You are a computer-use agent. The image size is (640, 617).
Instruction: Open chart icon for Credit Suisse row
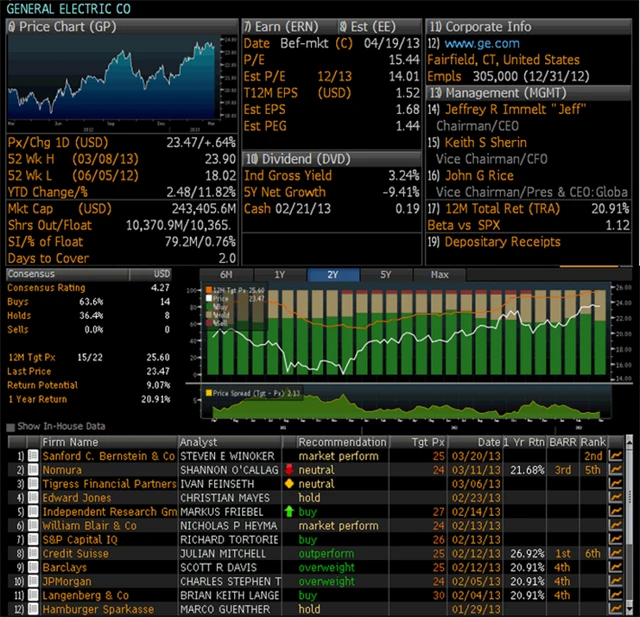point(616,553)
